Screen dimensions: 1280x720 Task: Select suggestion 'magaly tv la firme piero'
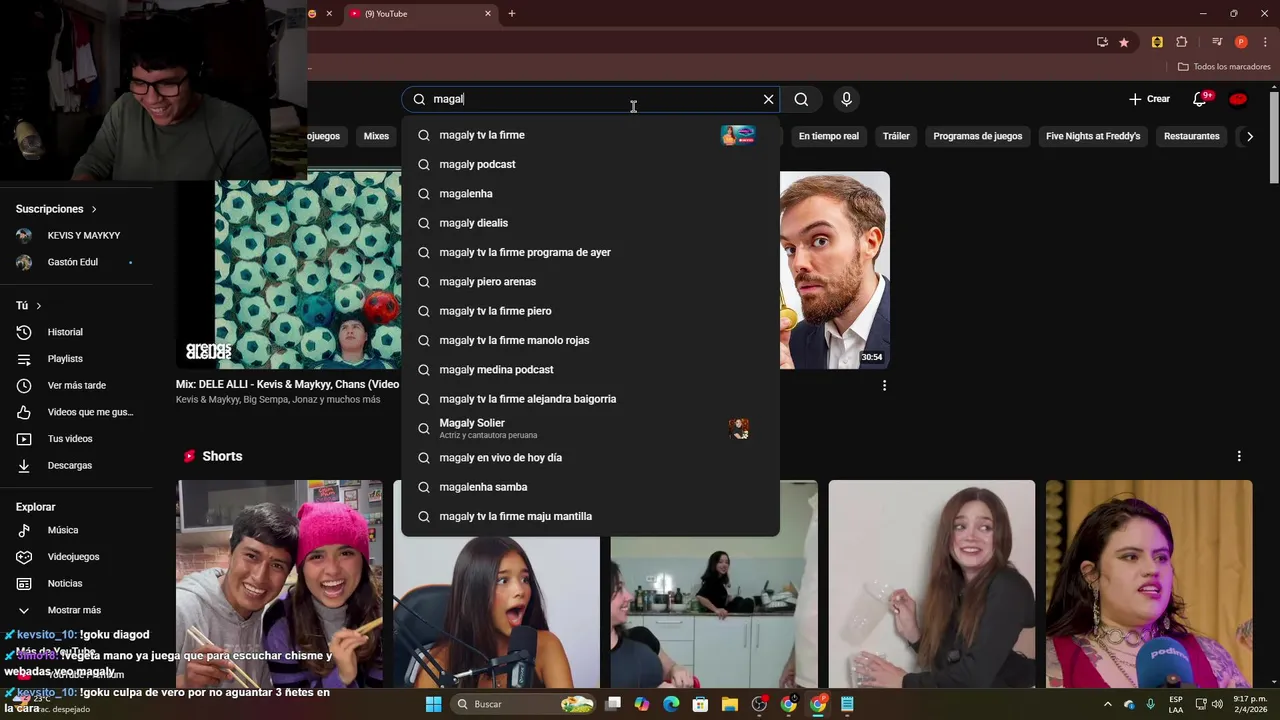click(x=590, y=311)
